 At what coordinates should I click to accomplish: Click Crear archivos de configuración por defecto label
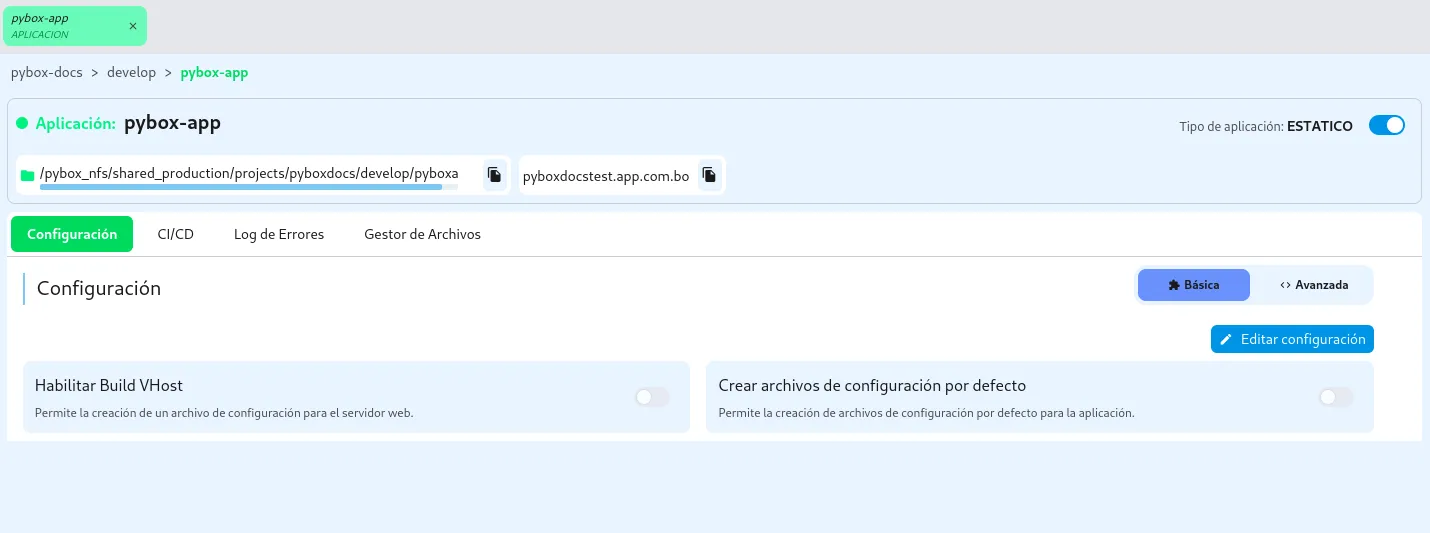pos(872,385)
